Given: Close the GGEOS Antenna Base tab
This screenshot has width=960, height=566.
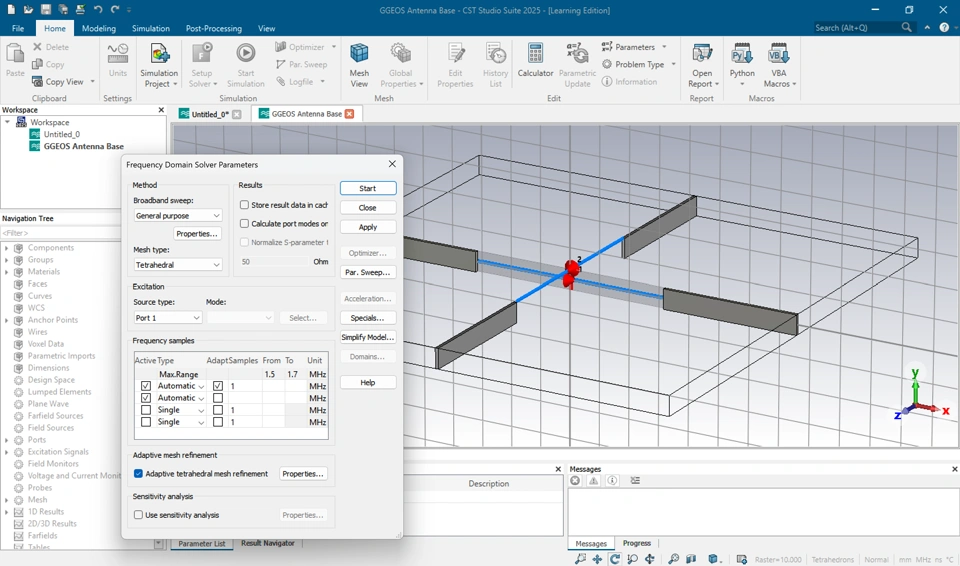Looking at the screenshot, I should [350, 114].
